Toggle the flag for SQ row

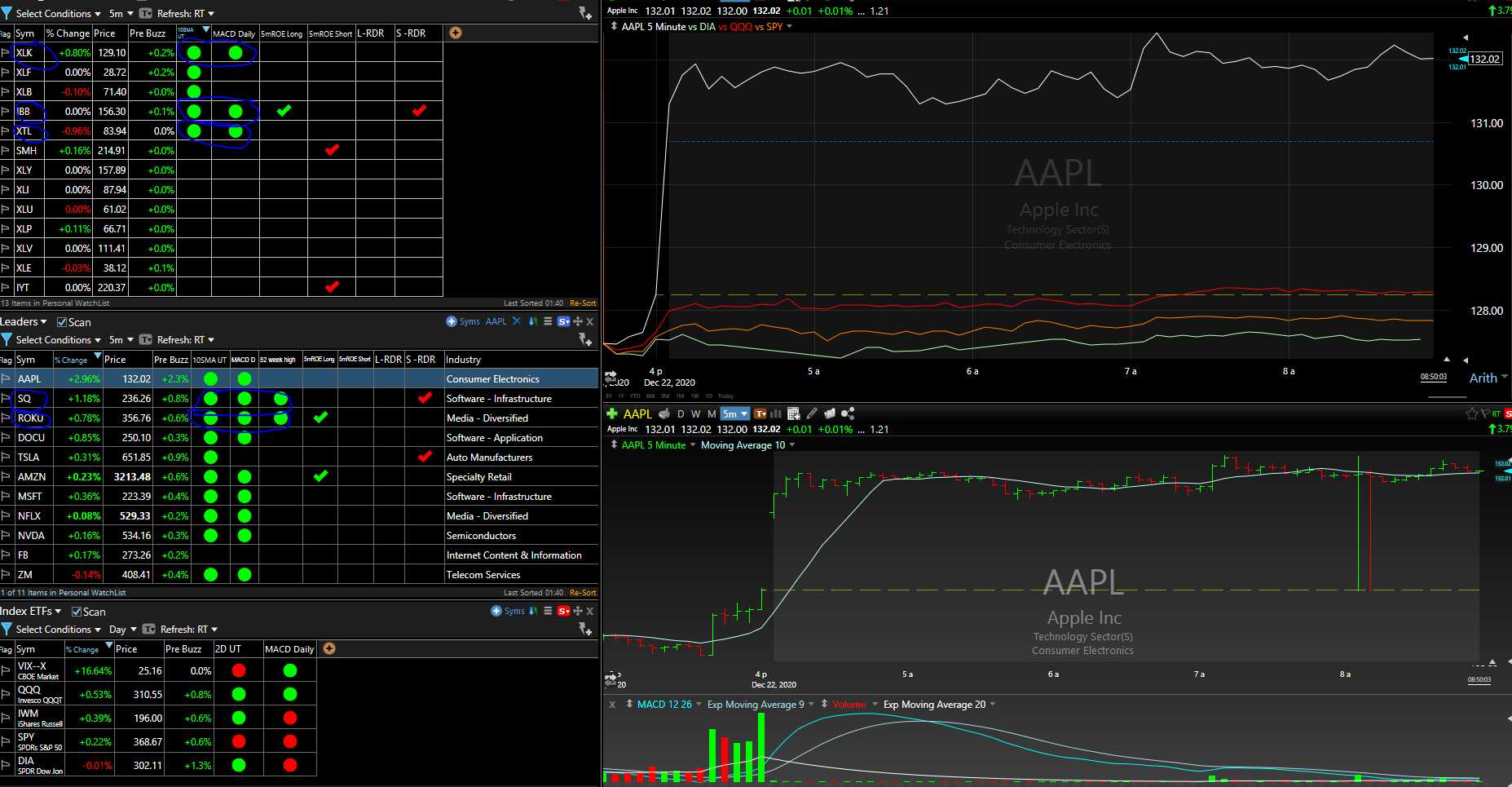(6, 399)
